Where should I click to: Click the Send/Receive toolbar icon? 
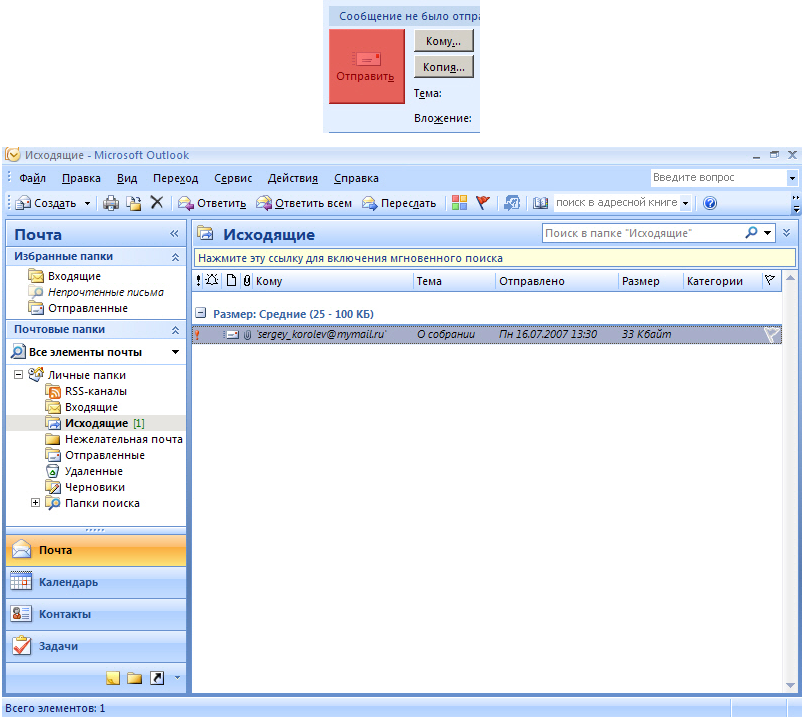pos(511,203)
